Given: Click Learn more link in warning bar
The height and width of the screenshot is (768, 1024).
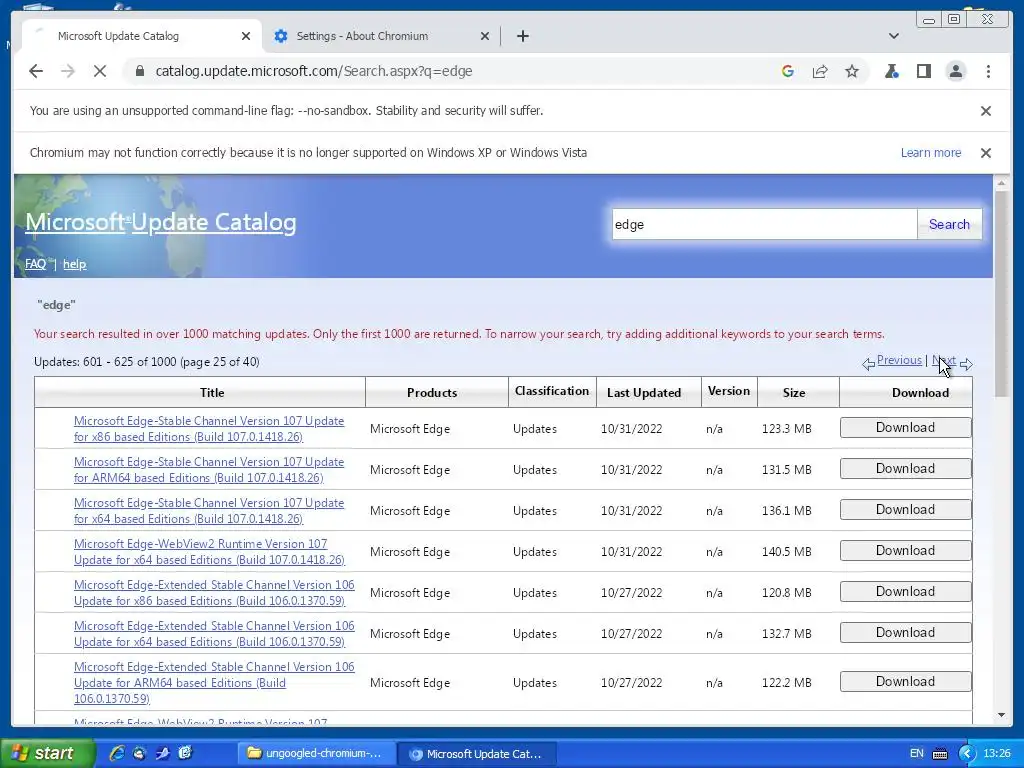Looking at the screenshot, I should pyautogui.click(x=931, y=153).
